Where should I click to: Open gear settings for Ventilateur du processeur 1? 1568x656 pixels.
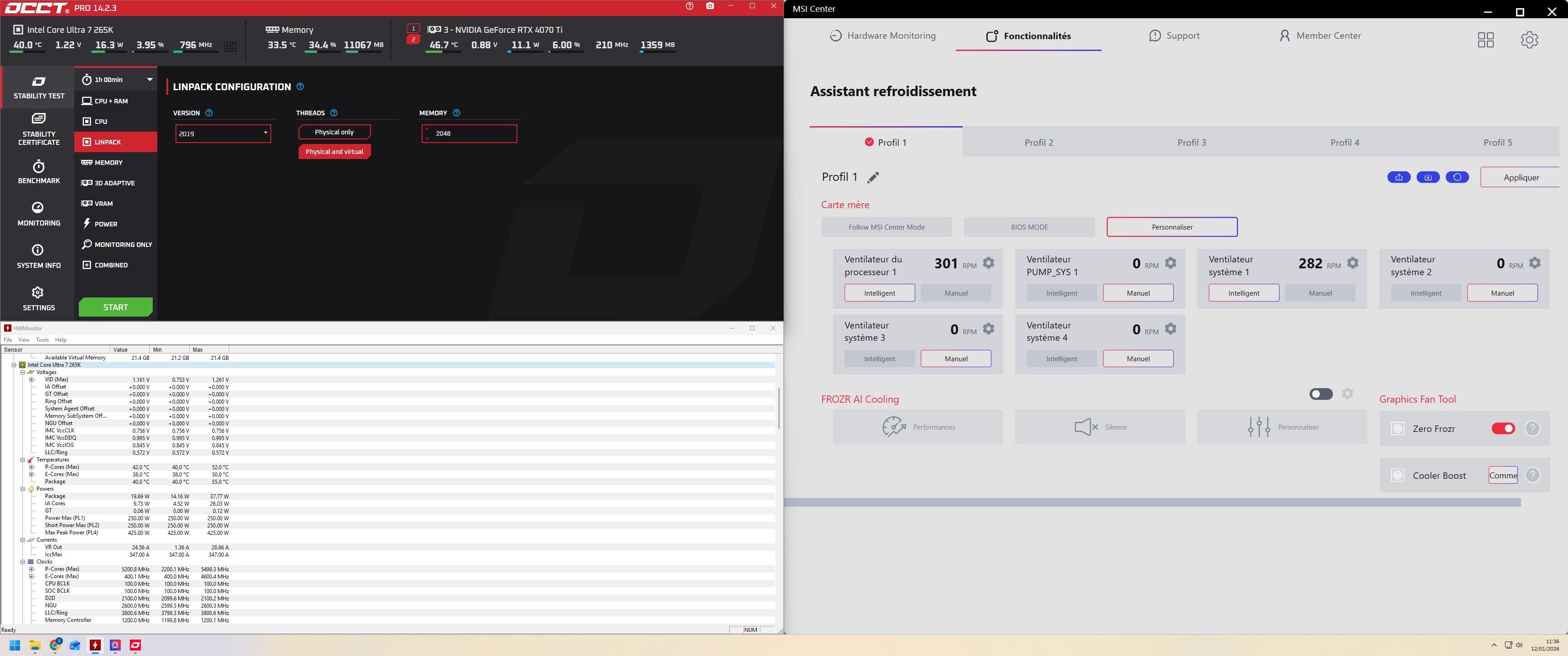pyautogui.click(x=989, y=263)
